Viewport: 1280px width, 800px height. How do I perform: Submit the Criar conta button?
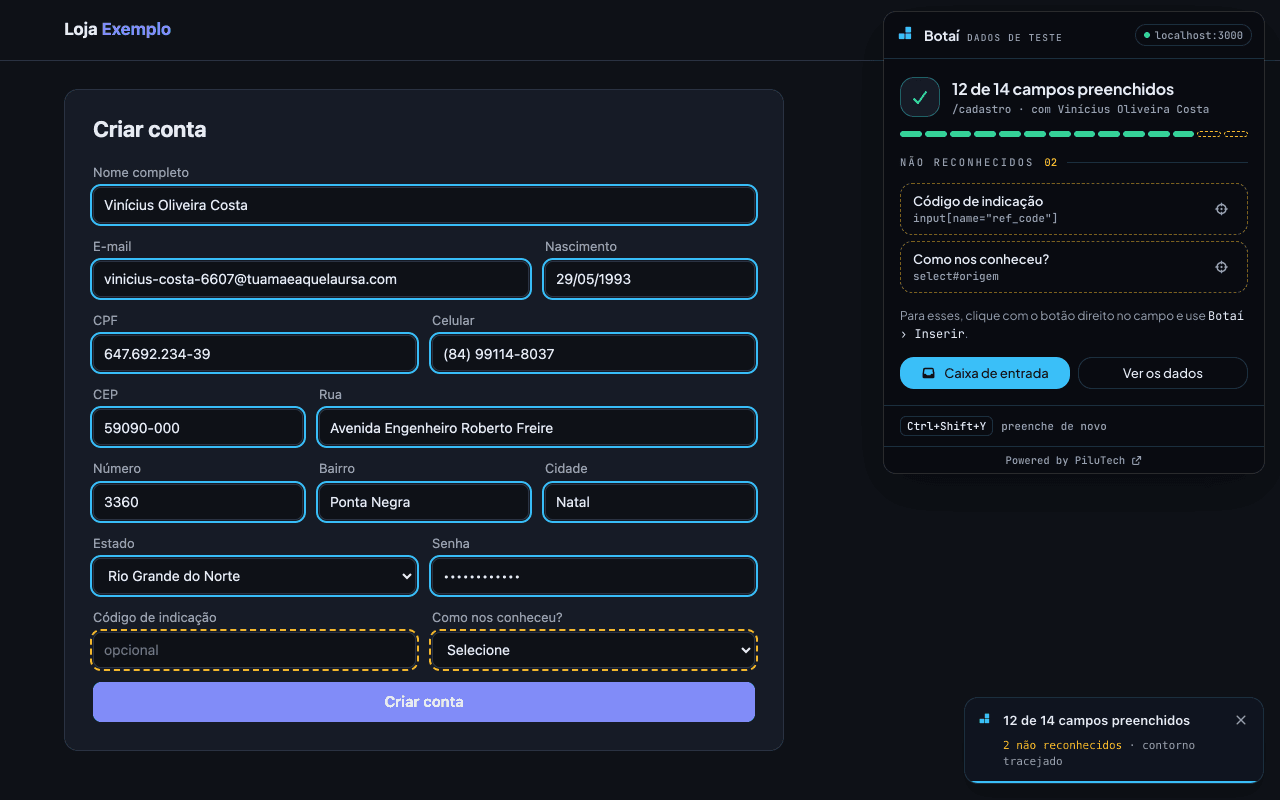tap(424, 702)
